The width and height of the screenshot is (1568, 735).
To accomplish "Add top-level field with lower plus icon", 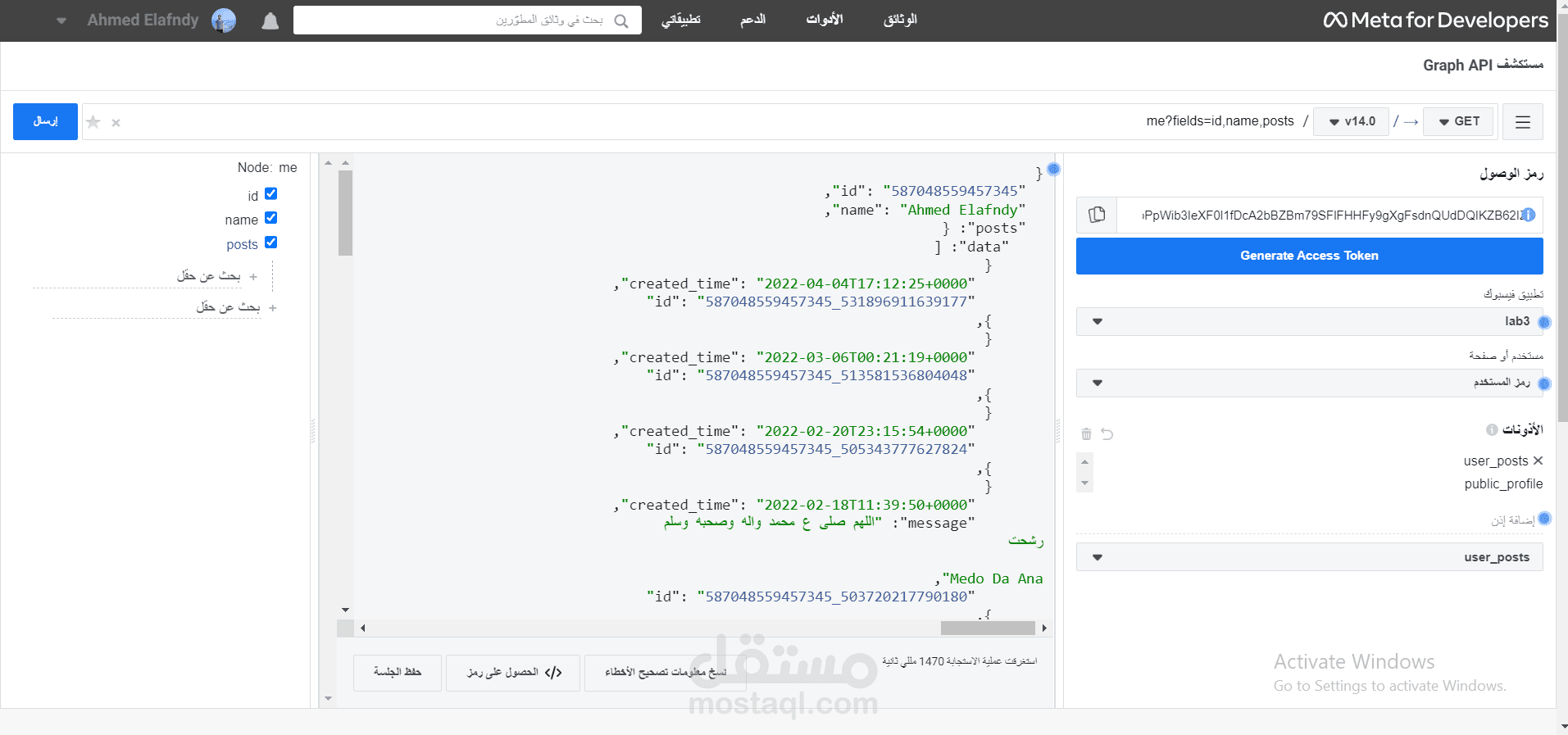I will point(273,308).
